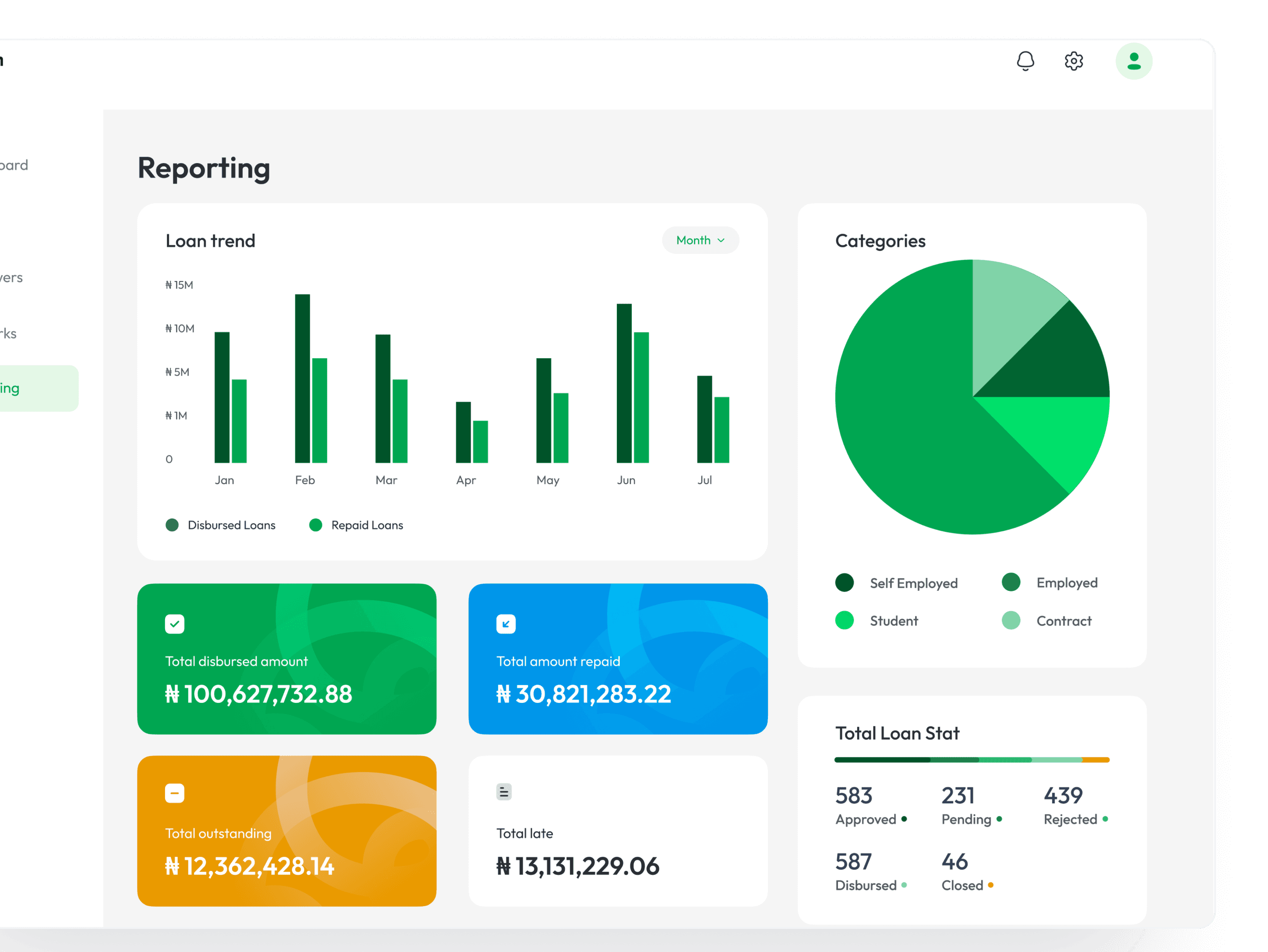1268x952 pixels.
Task: Select the 231 Pending stat
Action: (971, 805)
